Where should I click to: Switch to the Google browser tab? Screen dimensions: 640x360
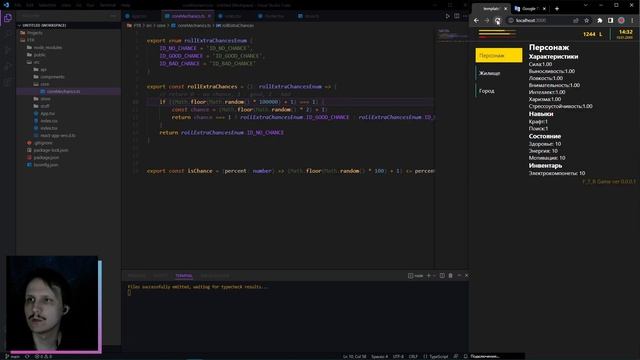530,9
